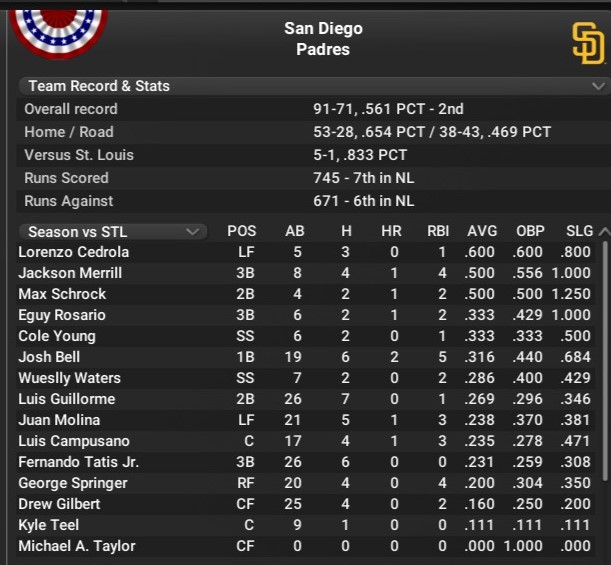
Task: Click the scrollbar up arrow beside SLG
Action: [x=603, y=232]
